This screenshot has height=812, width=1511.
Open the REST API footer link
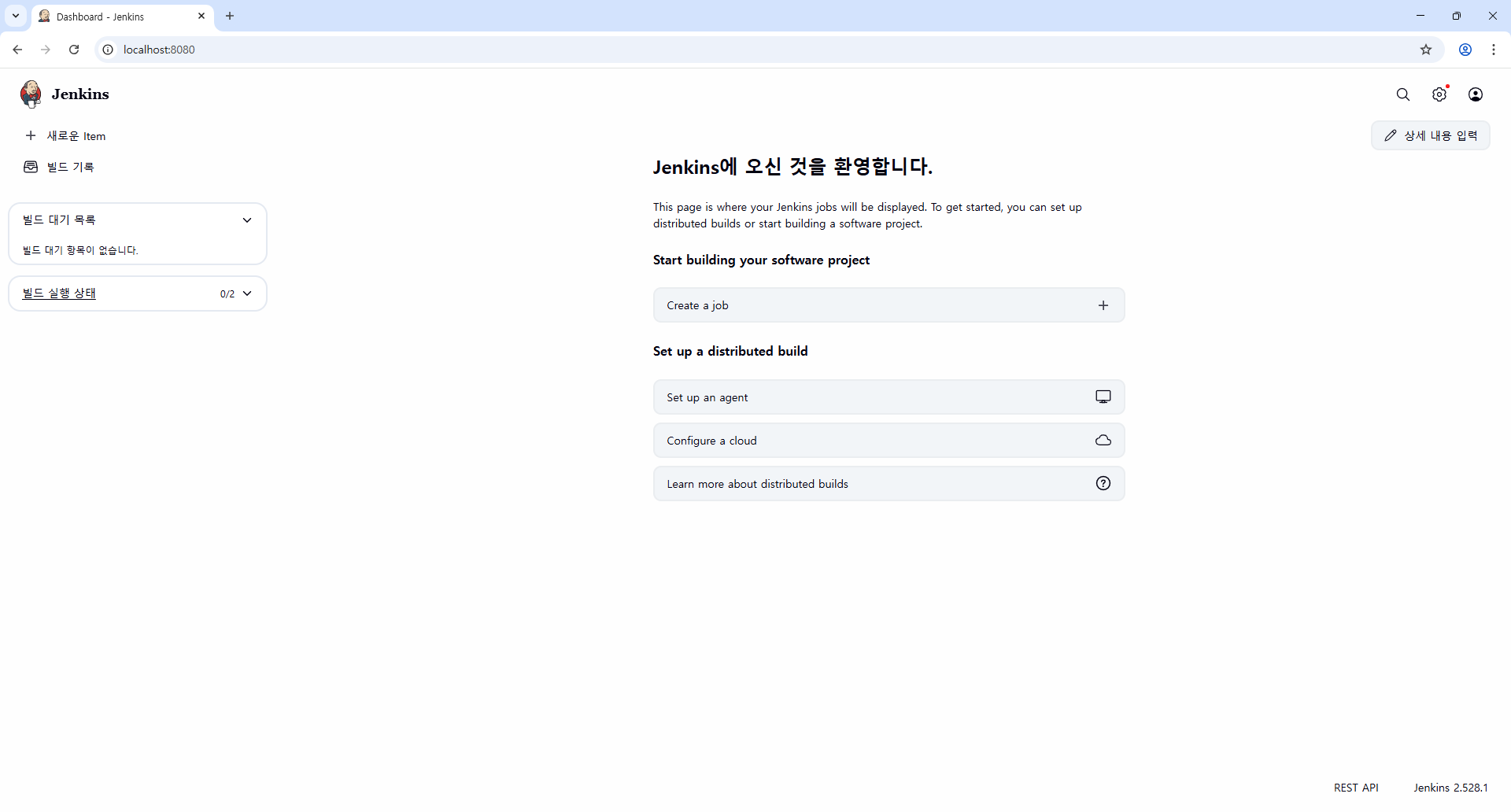pos(1356,788)
